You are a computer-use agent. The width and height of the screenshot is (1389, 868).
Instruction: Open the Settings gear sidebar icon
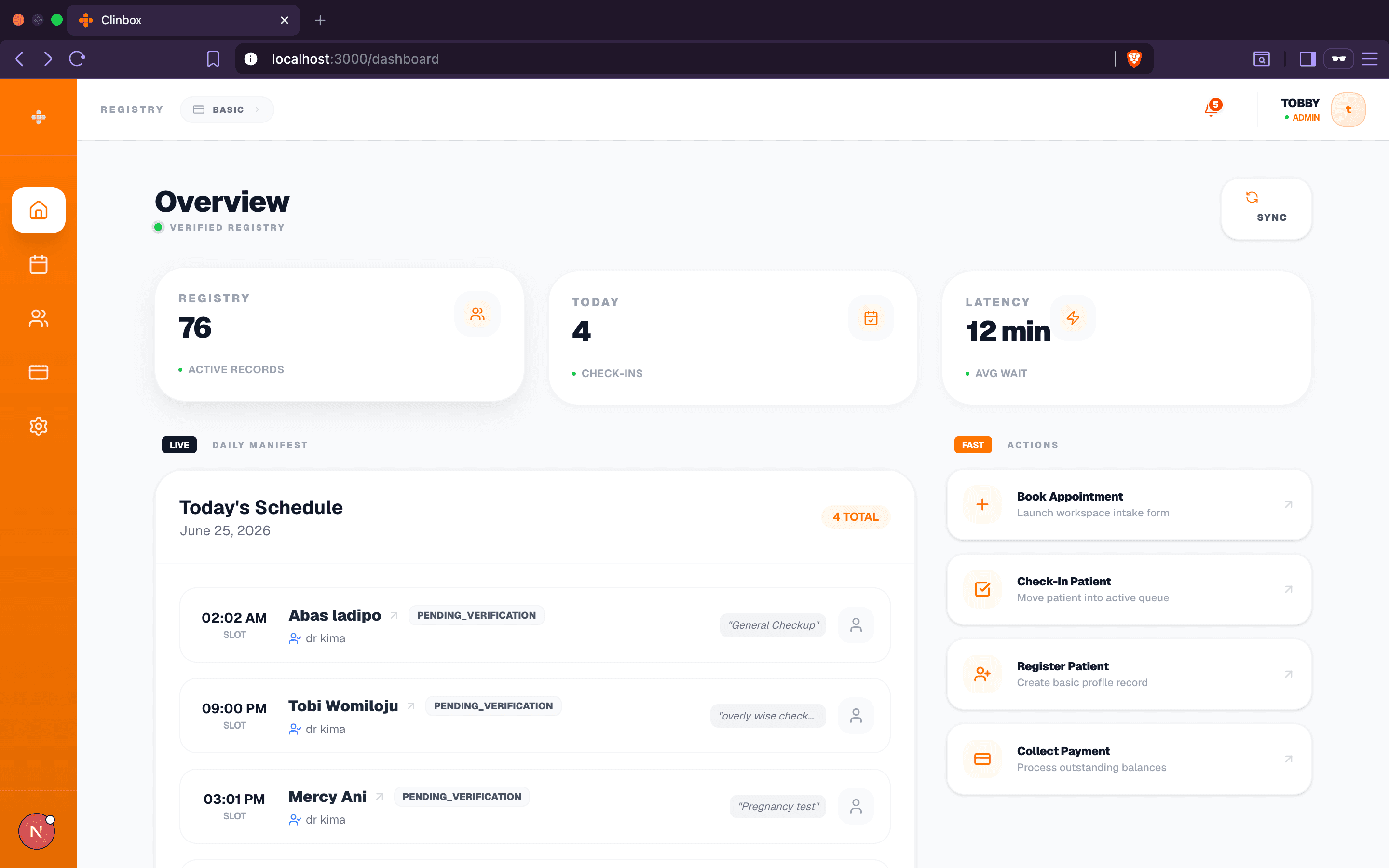[x=39, y=426]
